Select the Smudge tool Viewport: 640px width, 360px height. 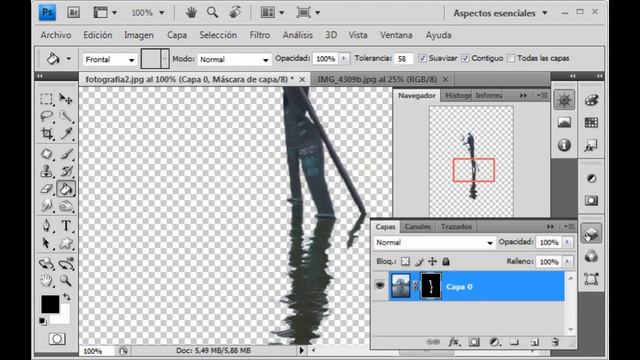47,206
